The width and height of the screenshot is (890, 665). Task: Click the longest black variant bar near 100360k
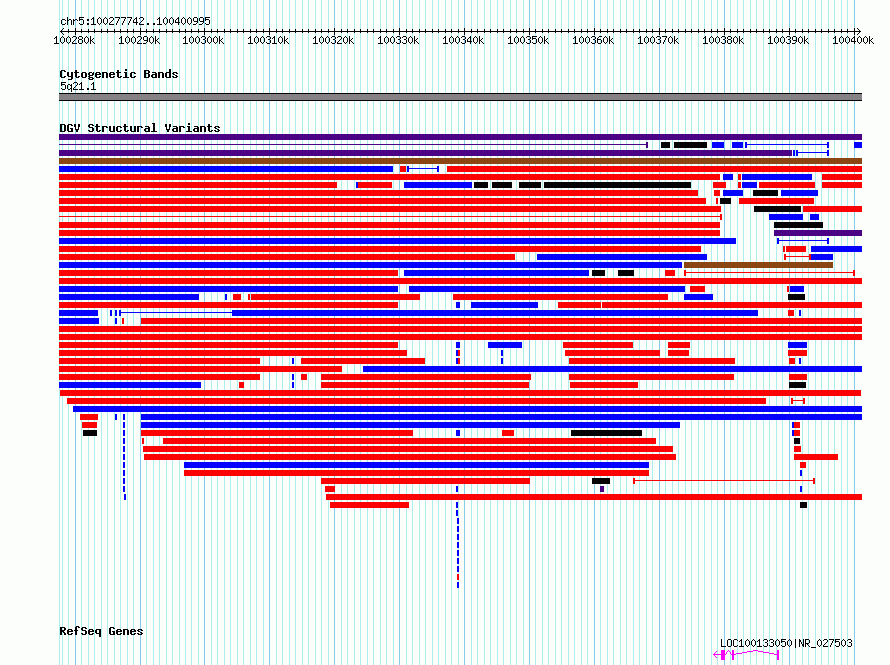[x=618, y=185]
